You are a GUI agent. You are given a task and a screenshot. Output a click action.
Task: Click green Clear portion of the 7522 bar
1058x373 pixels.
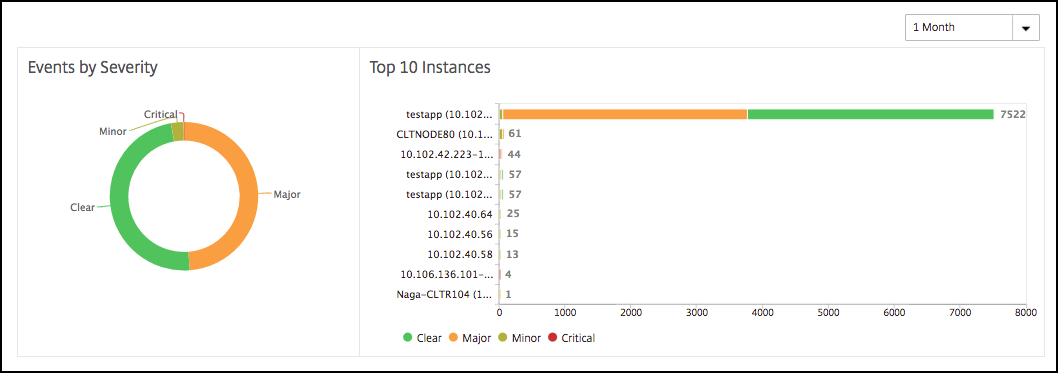870,114
